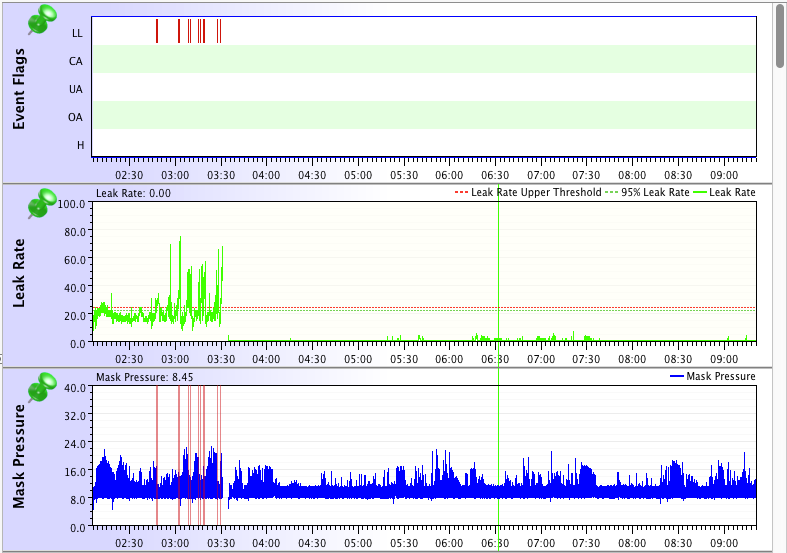The width and height of the screenshot is (787, 553).
Task: Click the pin icon on Leak Rate graph
Action: [42, 203]
